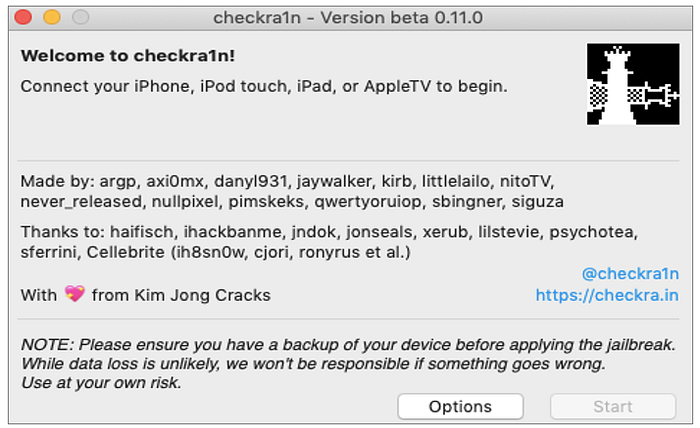Click the 'Cellebrite' credit text

[x=125, y=252]
